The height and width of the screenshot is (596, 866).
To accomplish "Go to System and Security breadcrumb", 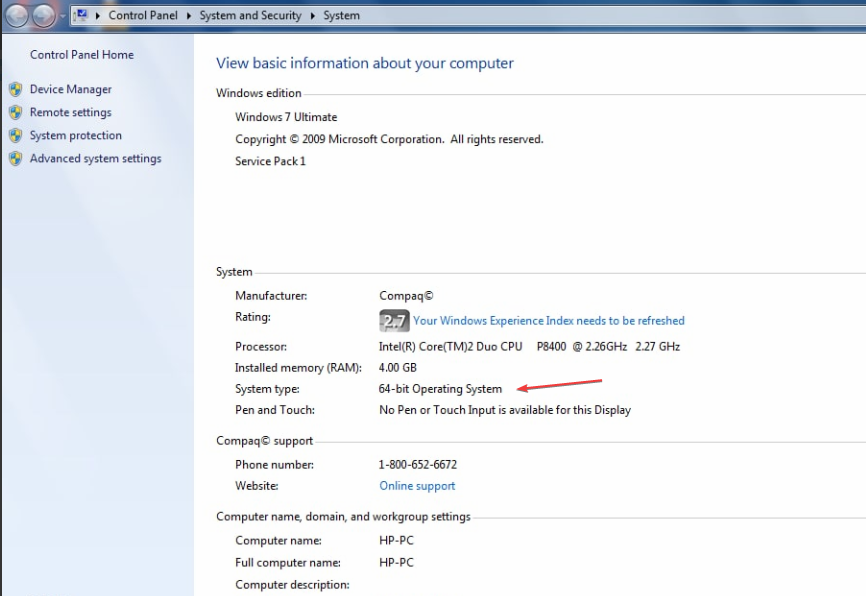I will click(250, 15).
